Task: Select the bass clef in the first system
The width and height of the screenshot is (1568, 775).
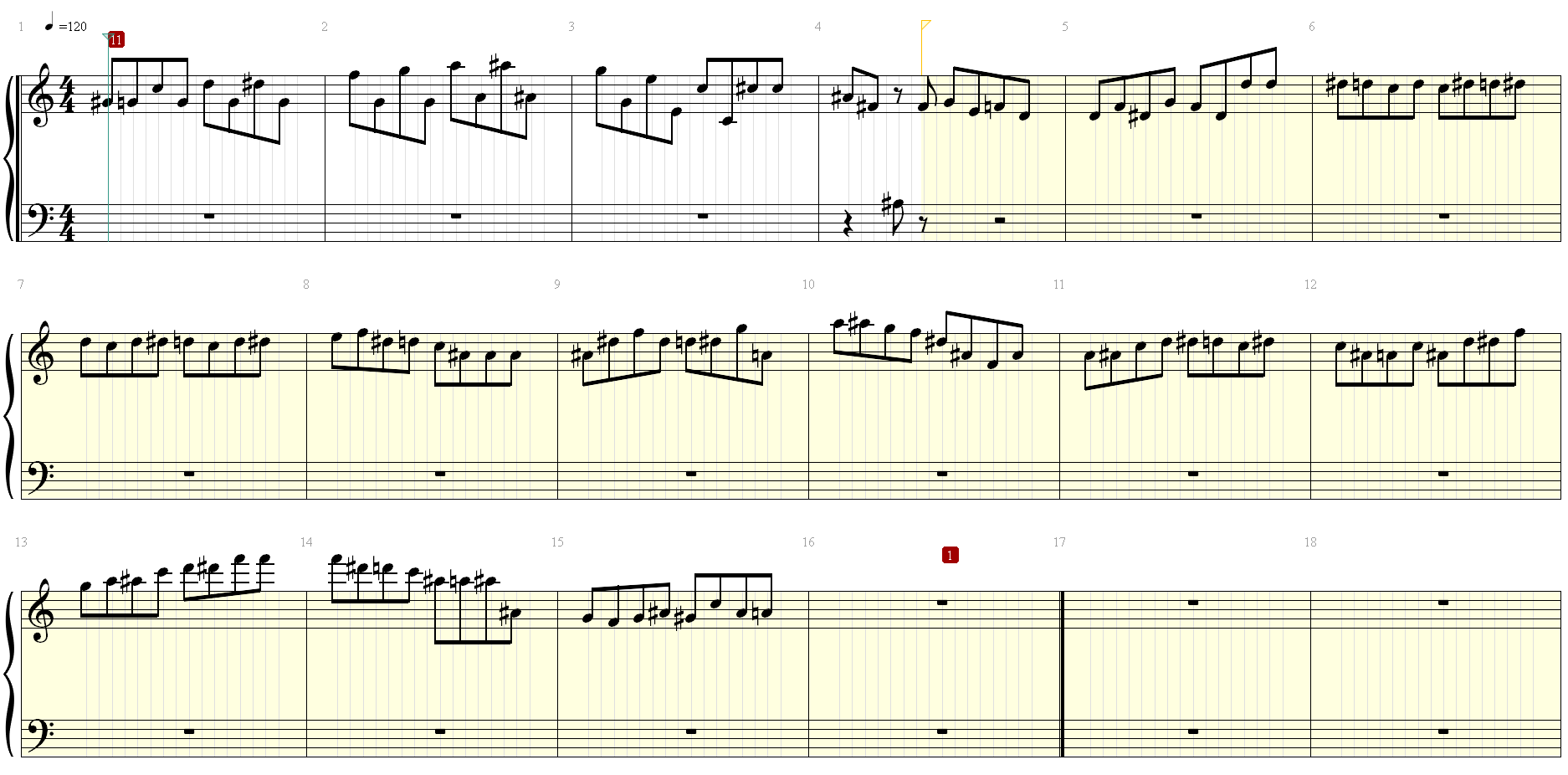Action: [x=40, y=217]
